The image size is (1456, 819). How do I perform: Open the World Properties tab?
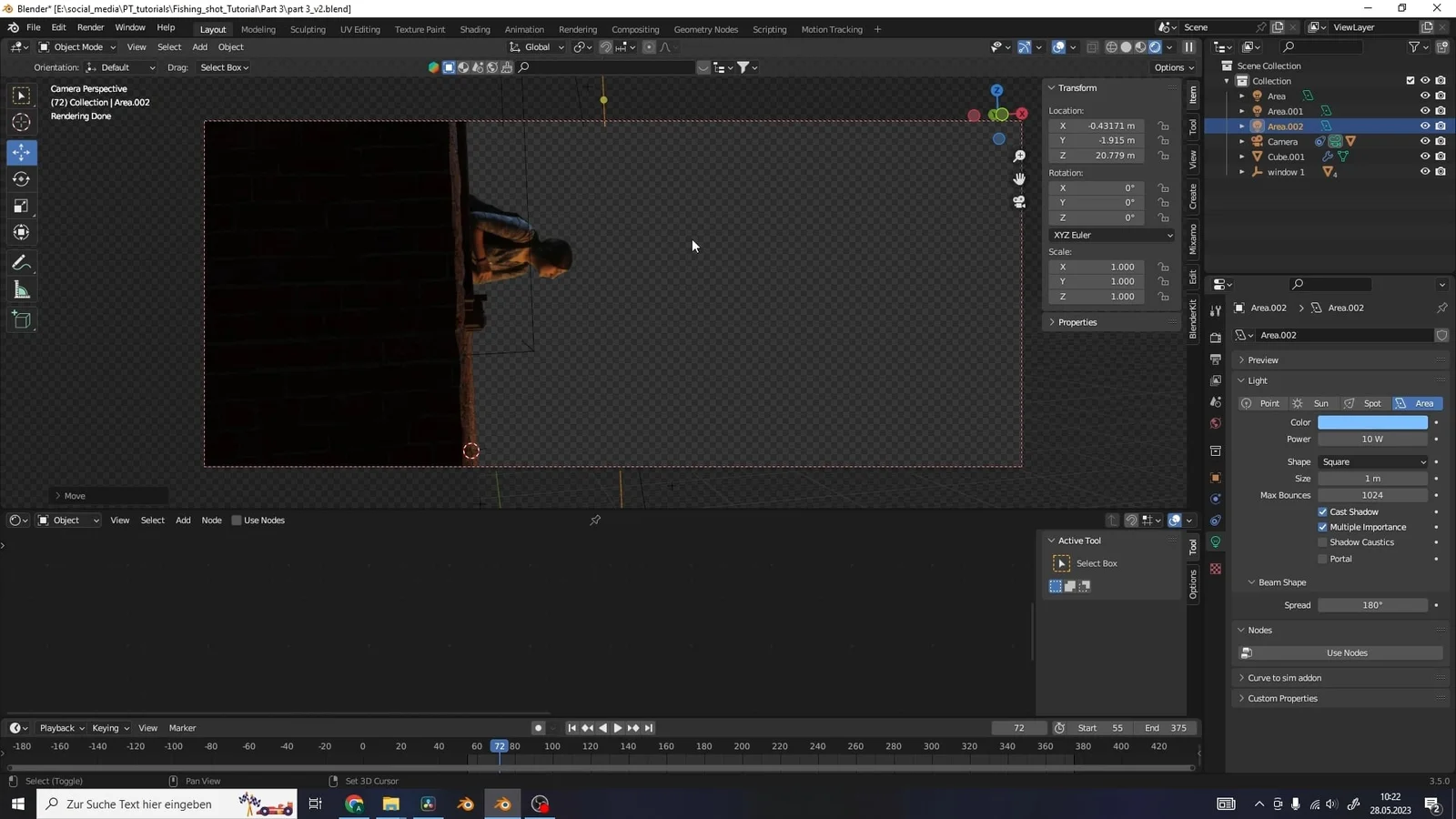tap(1215, 422)
